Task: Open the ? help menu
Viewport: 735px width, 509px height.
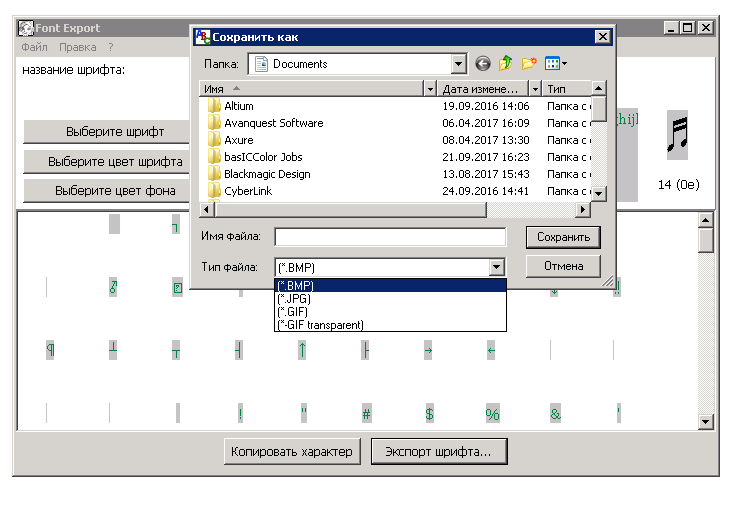Action: pos(111,47)
